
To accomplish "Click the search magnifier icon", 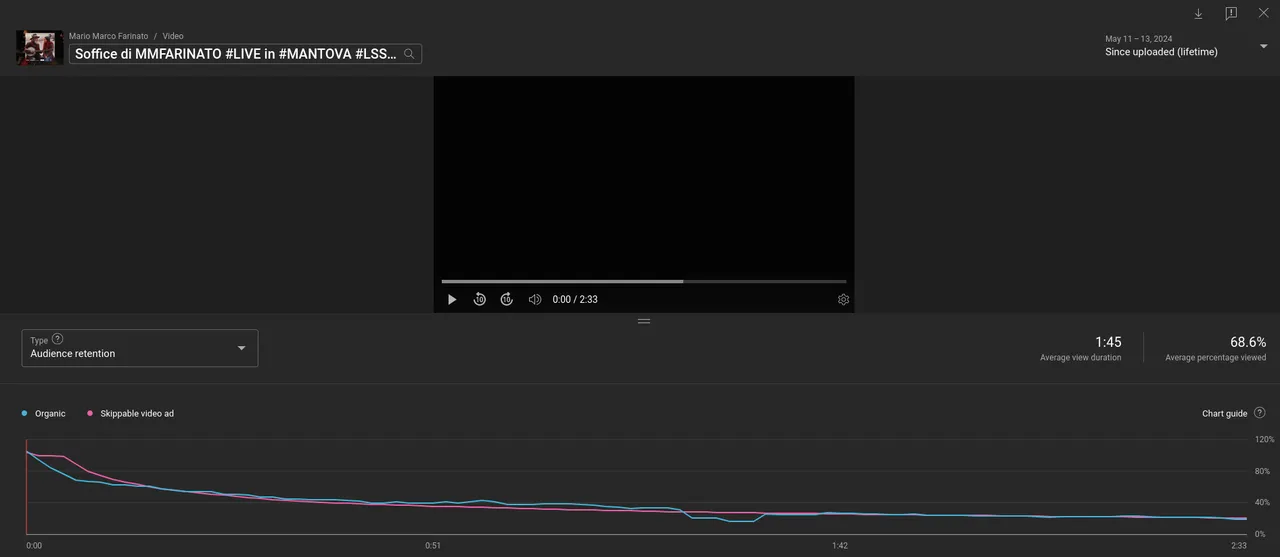I will click(409, 54).
